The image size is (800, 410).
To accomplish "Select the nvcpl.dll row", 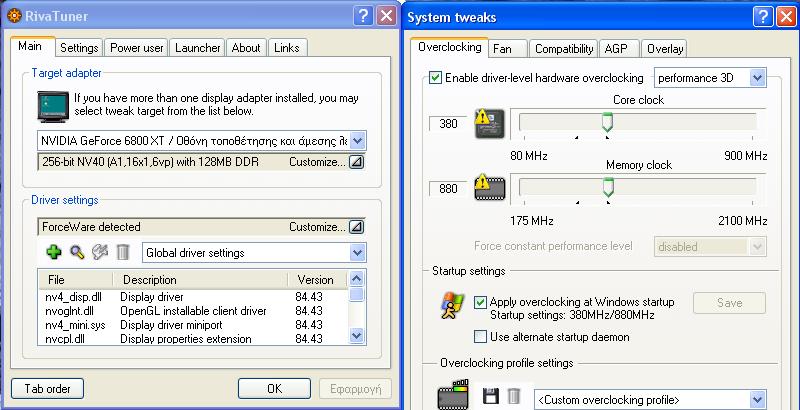I will point(194,339).
